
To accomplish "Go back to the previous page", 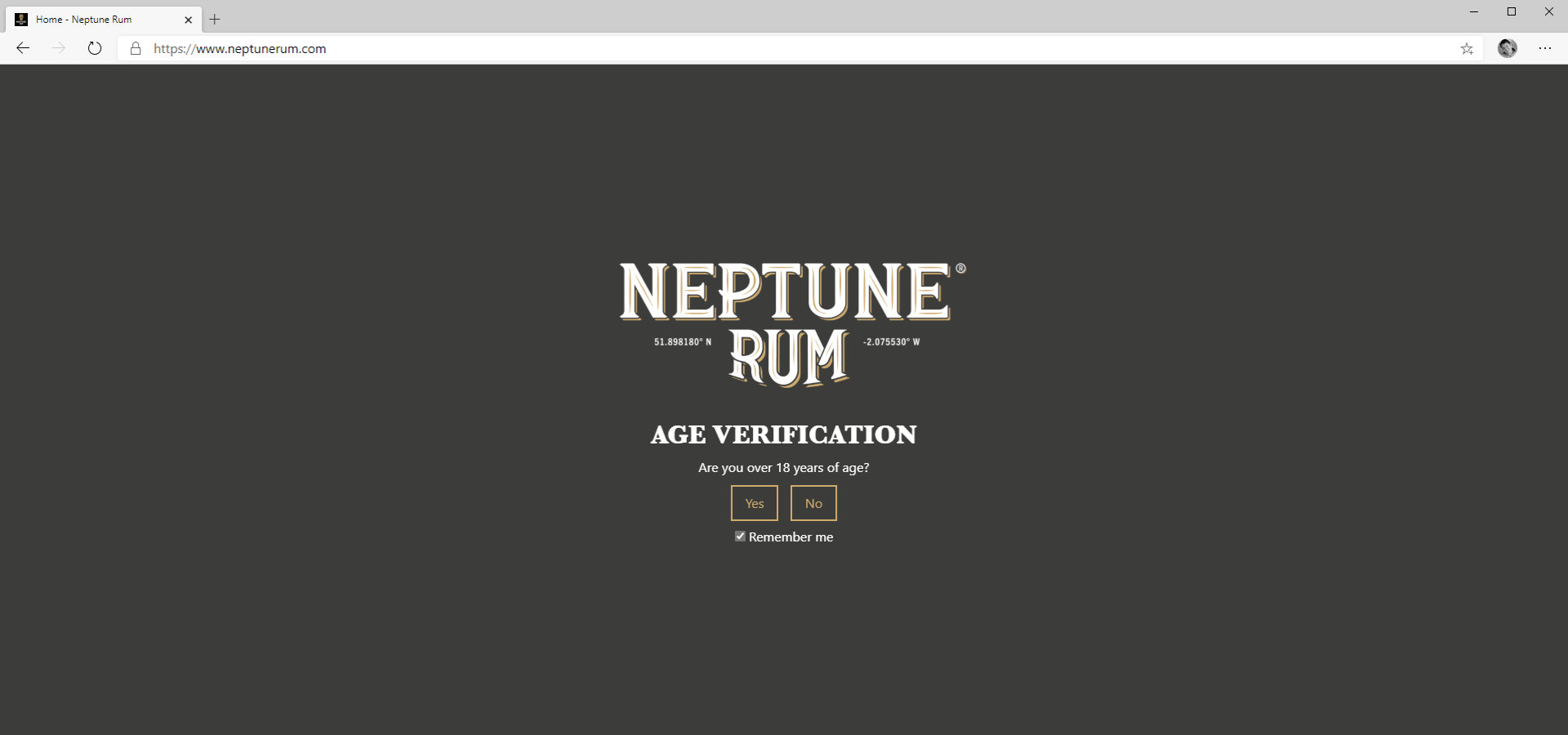I will [23, 48].
